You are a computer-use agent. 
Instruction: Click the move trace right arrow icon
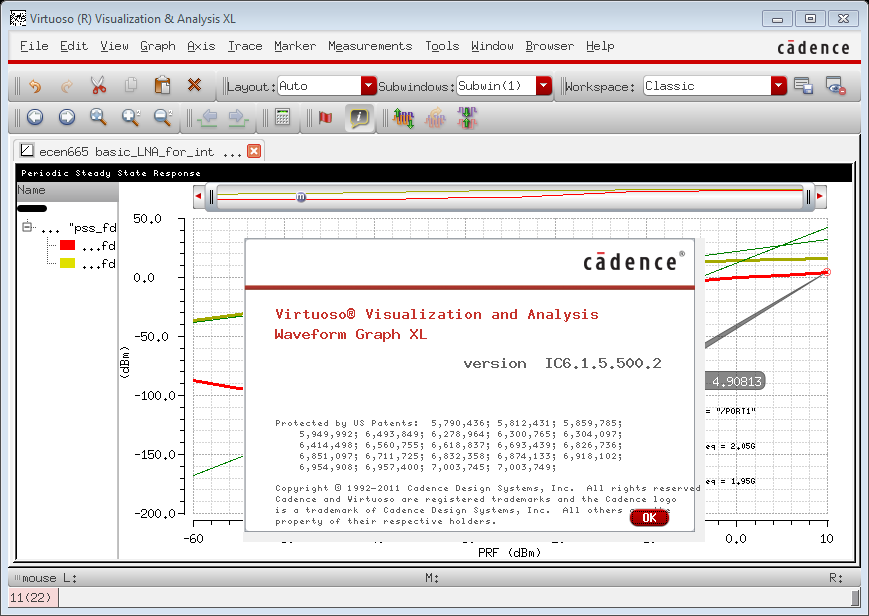pyautogui.click(x=238, y=118)
